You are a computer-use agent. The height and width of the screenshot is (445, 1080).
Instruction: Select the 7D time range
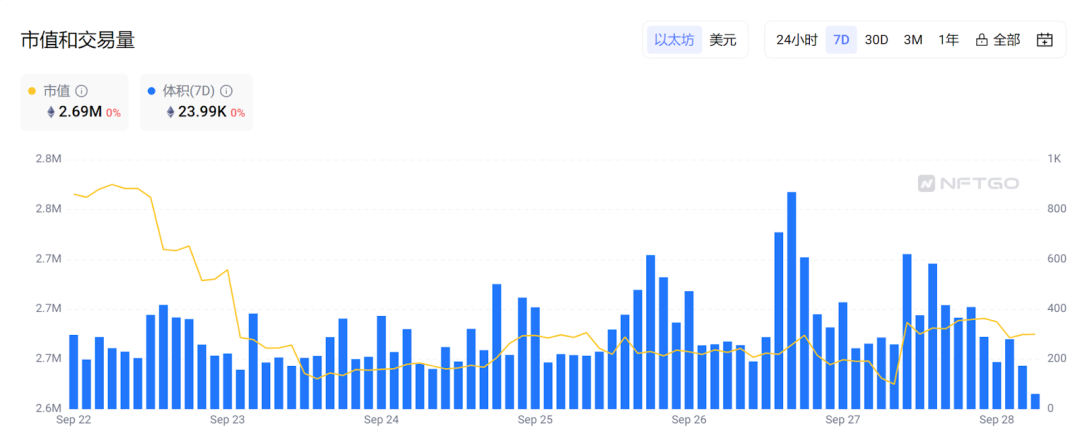point(841,40)
